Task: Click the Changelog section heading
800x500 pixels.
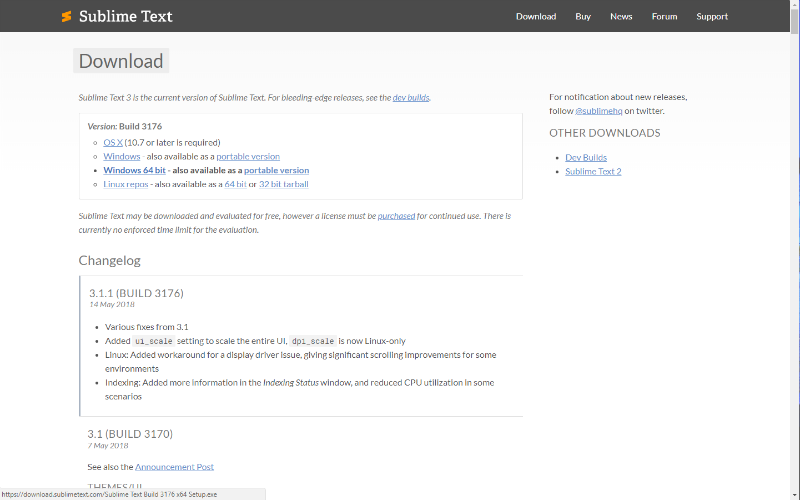Action: pos(109,260)
